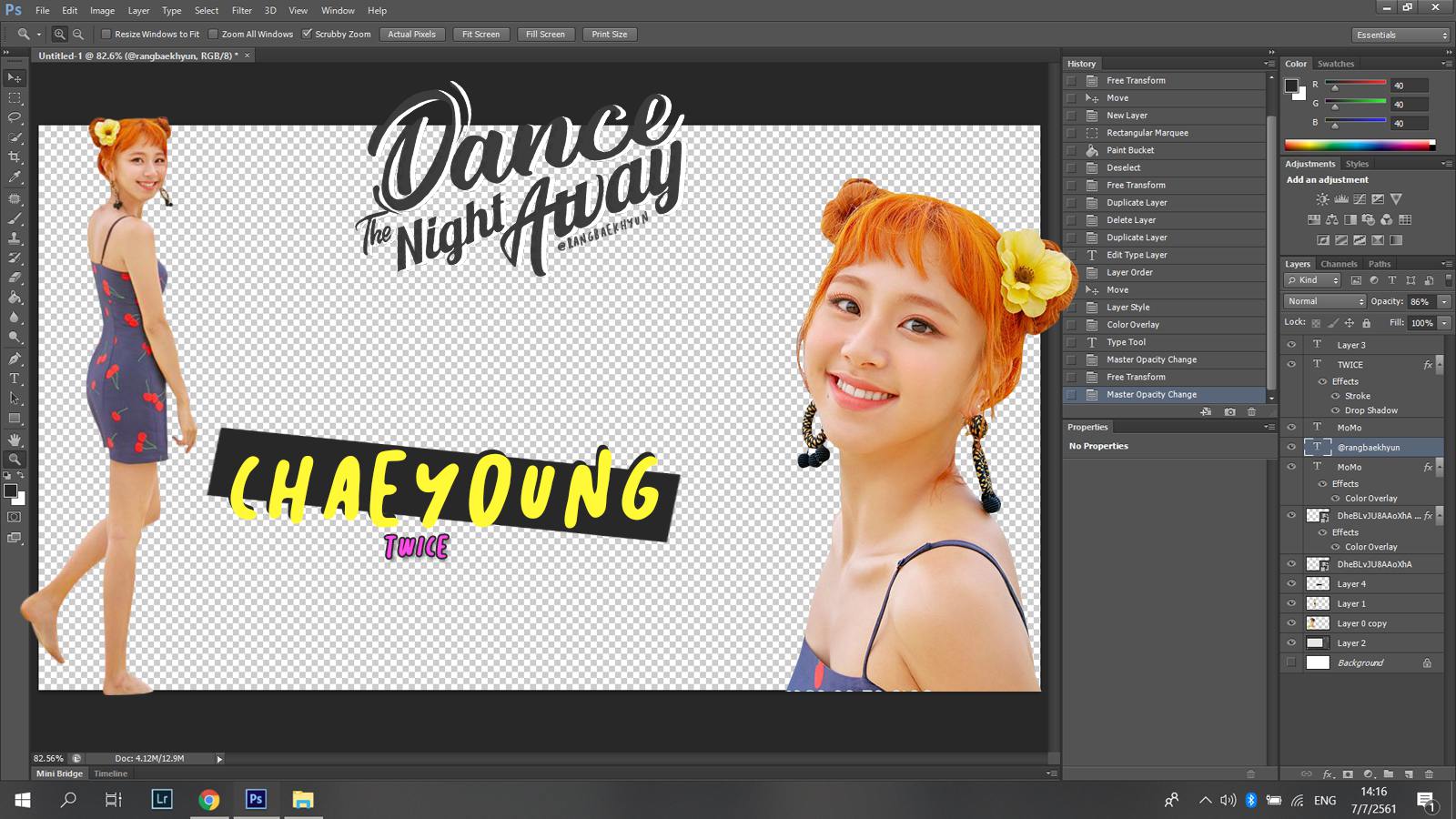Switch to the Timeline tab
The image size is (1456, 819).
110,773
